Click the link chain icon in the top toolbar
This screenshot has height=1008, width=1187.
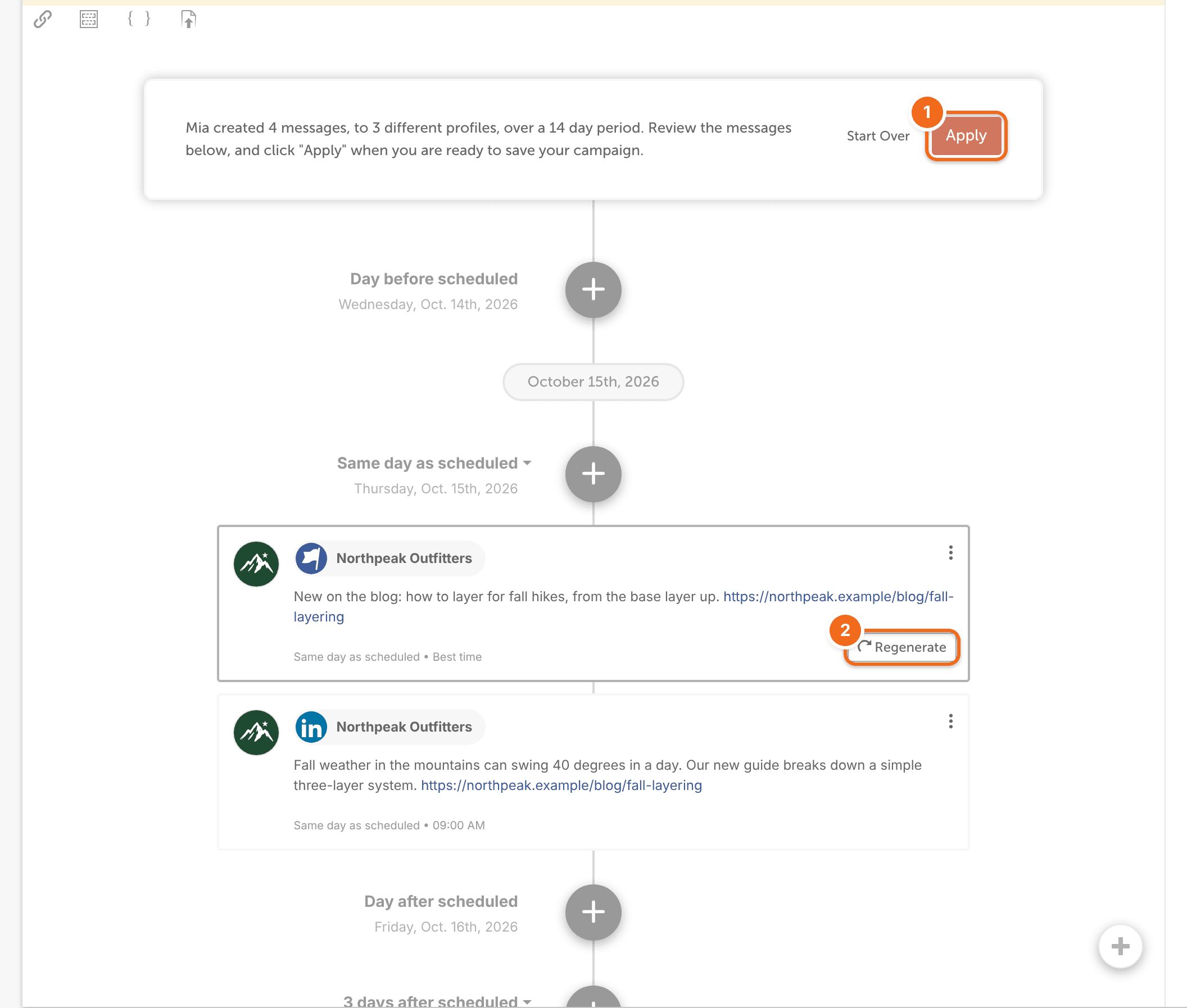click(x=42, y=20)
